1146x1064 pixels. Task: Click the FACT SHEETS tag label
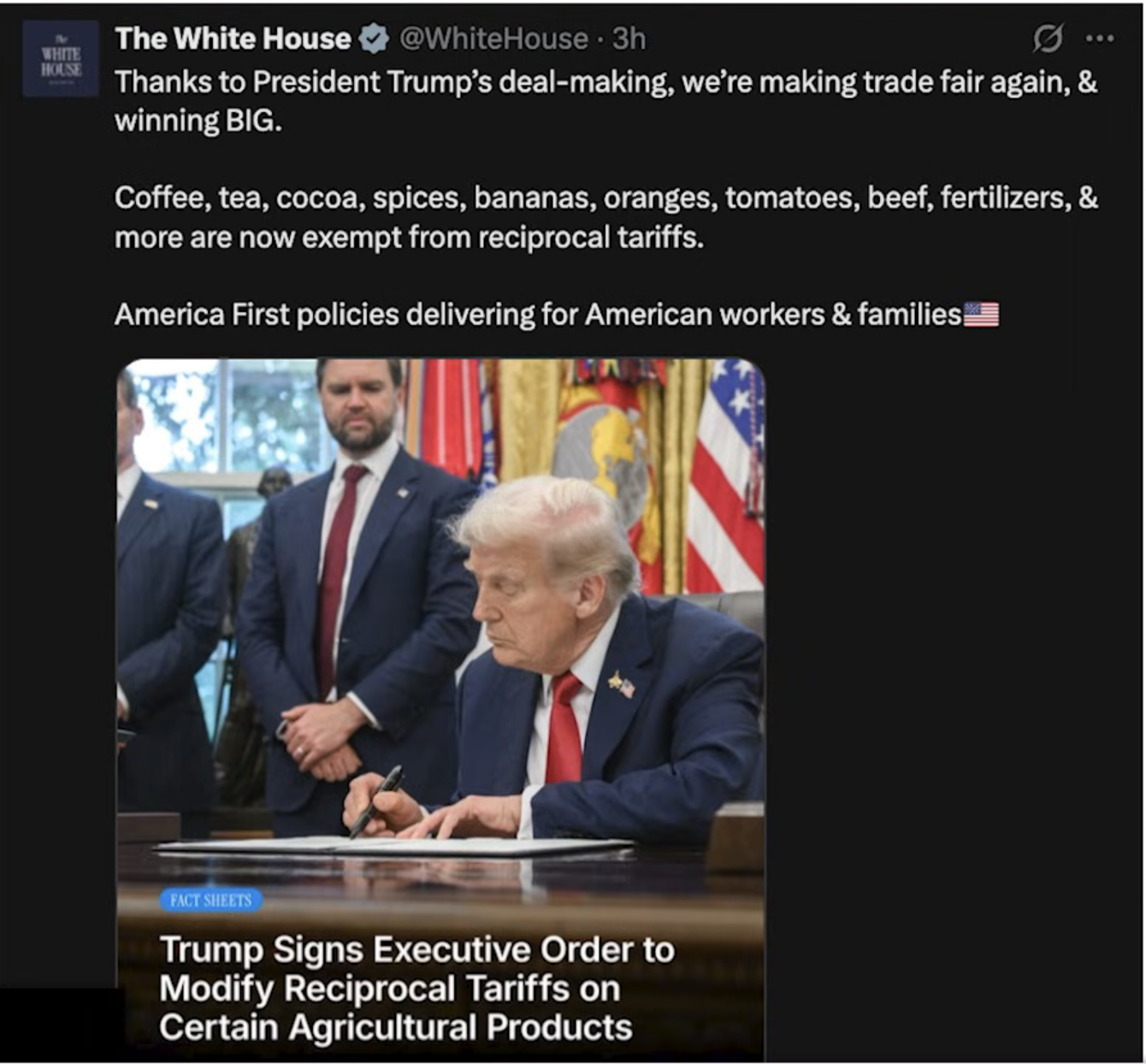coord(210,900)
